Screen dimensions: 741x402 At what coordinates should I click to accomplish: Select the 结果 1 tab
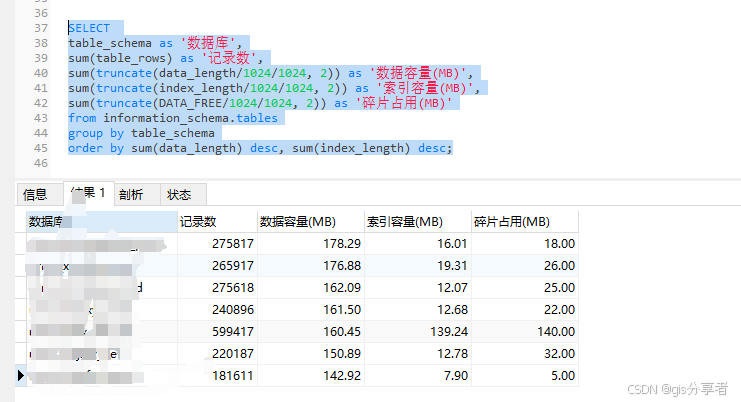click(x=88, y=193)
